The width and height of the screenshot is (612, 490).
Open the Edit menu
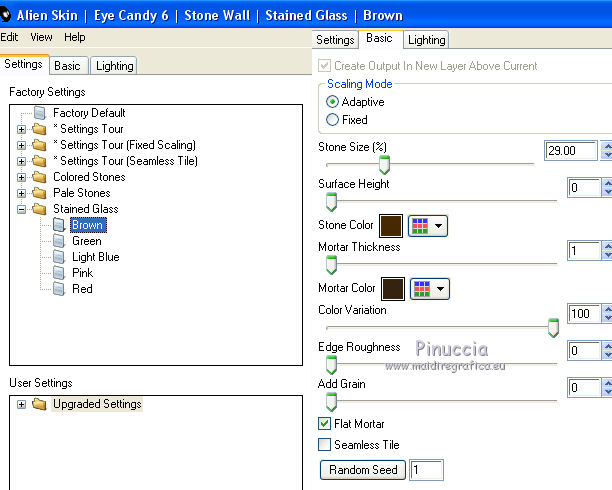(x=9, y=37)
